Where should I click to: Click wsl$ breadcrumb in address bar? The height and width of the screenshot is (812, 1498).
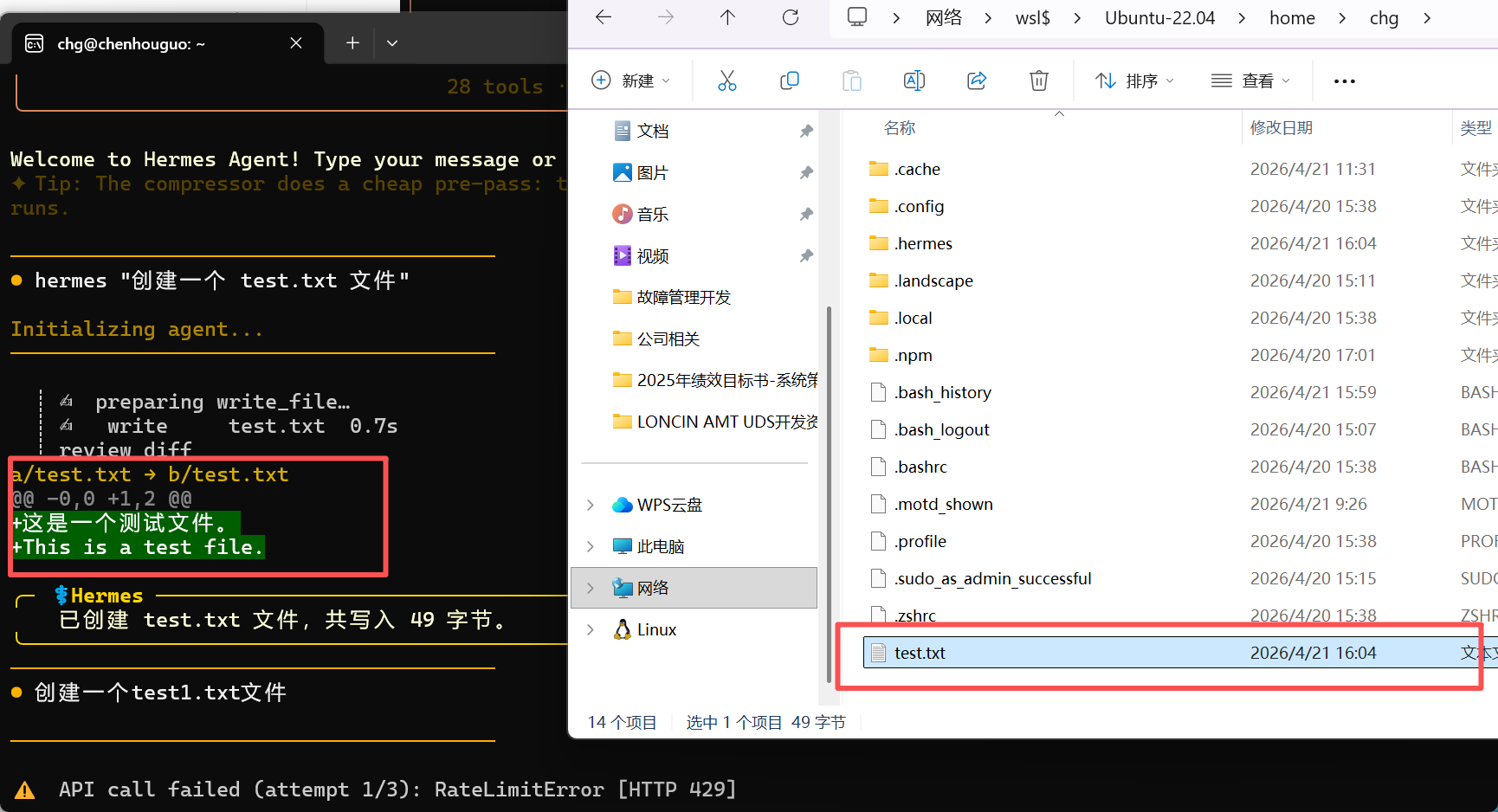1033,18
